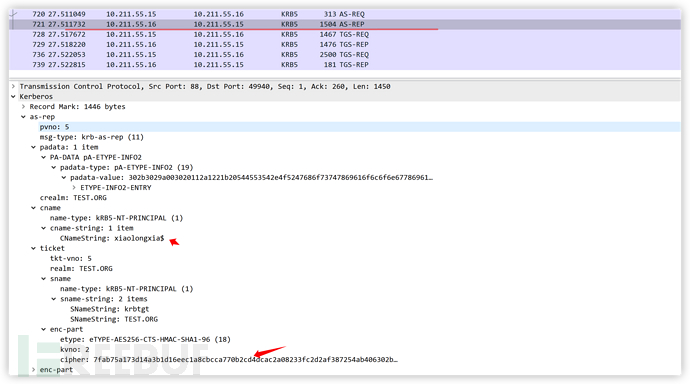
Task: Click KRB5 protocol cell in packet 739
Action: point(289,65)
